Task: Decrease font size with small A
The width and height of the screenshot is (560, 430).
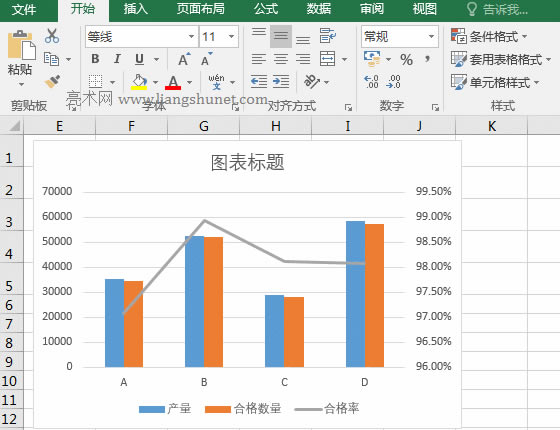Action: [x=206, y=59]
